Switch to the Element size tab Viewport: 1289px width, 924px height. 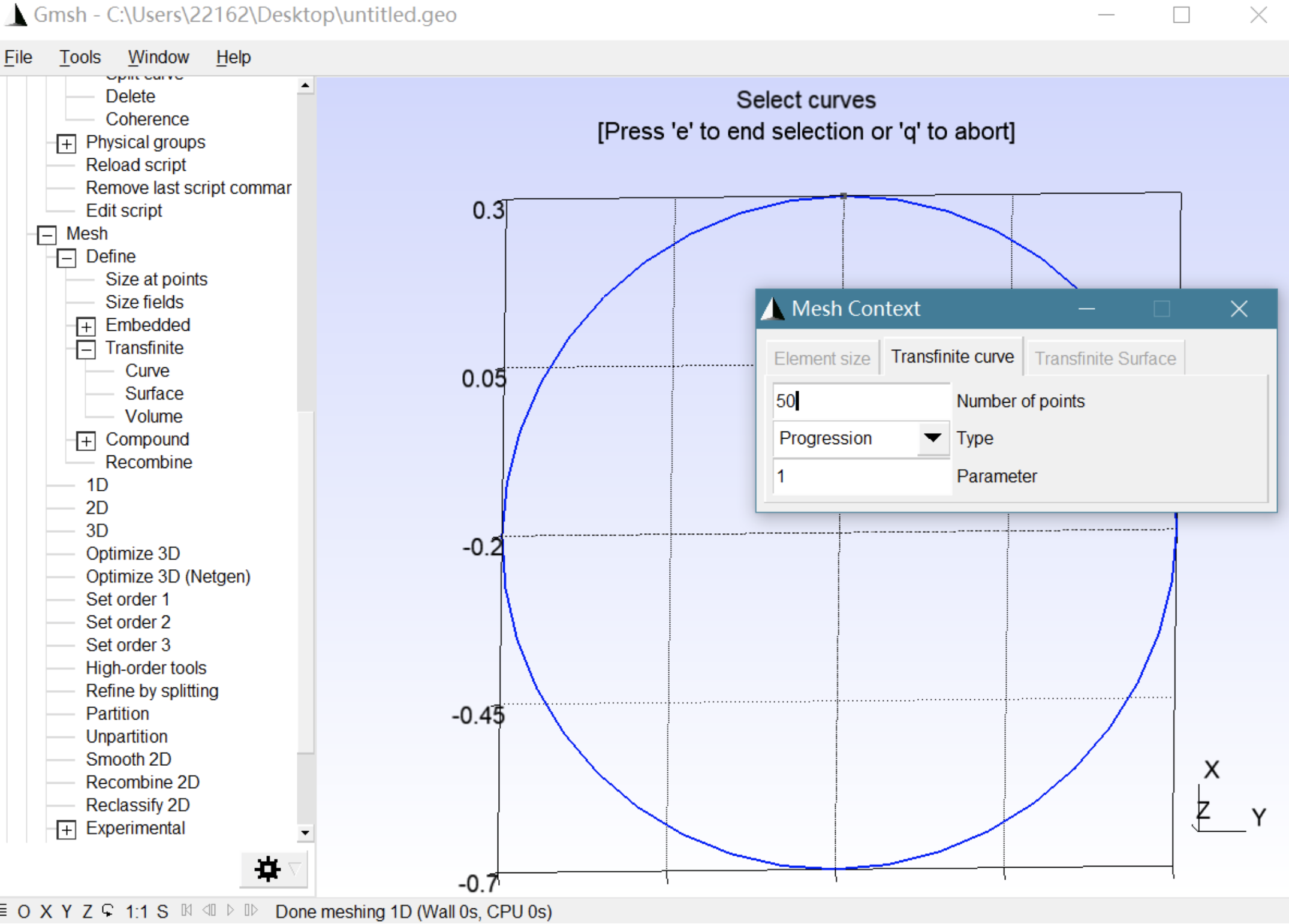[x=821, y=358]
